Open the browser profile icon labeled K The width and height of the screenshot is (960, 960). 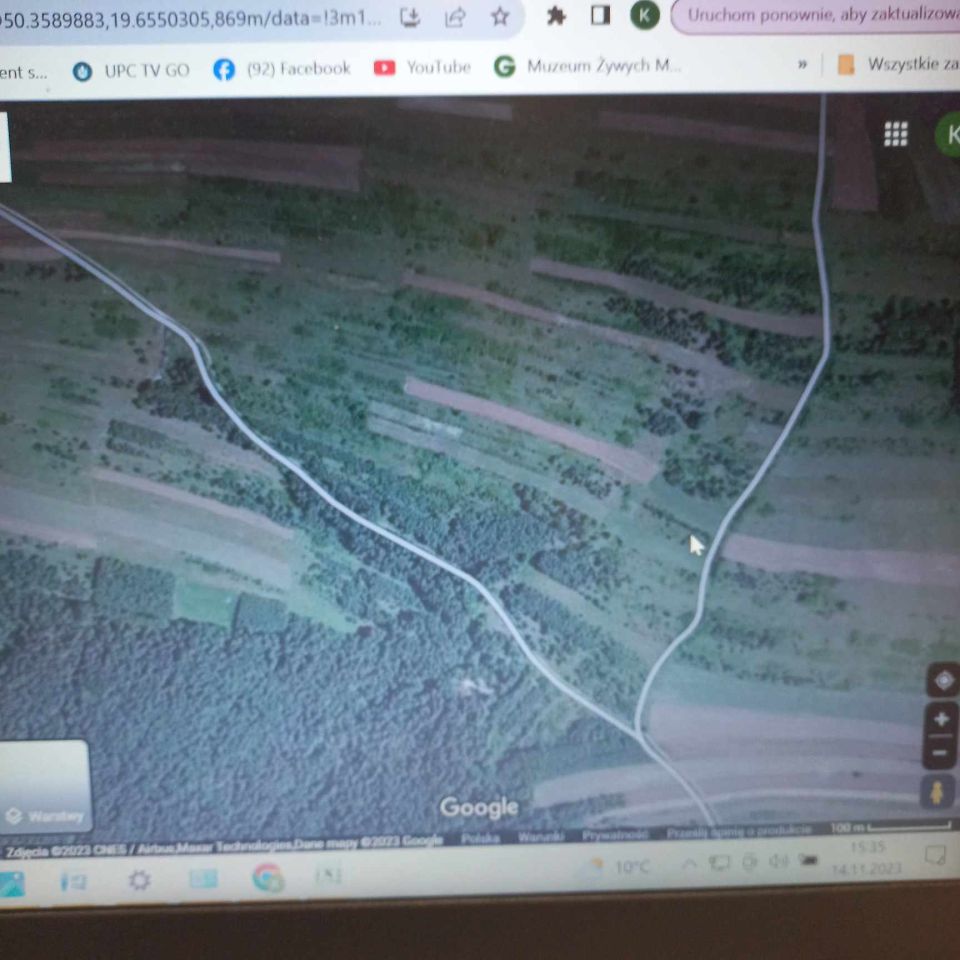(643, 16)
